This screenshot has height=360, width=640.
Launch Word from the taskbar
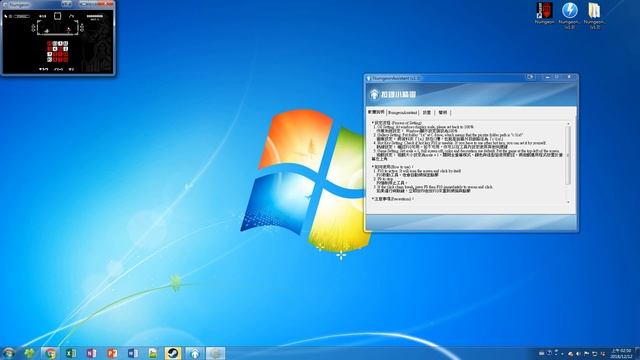click(x=133, y=353)
